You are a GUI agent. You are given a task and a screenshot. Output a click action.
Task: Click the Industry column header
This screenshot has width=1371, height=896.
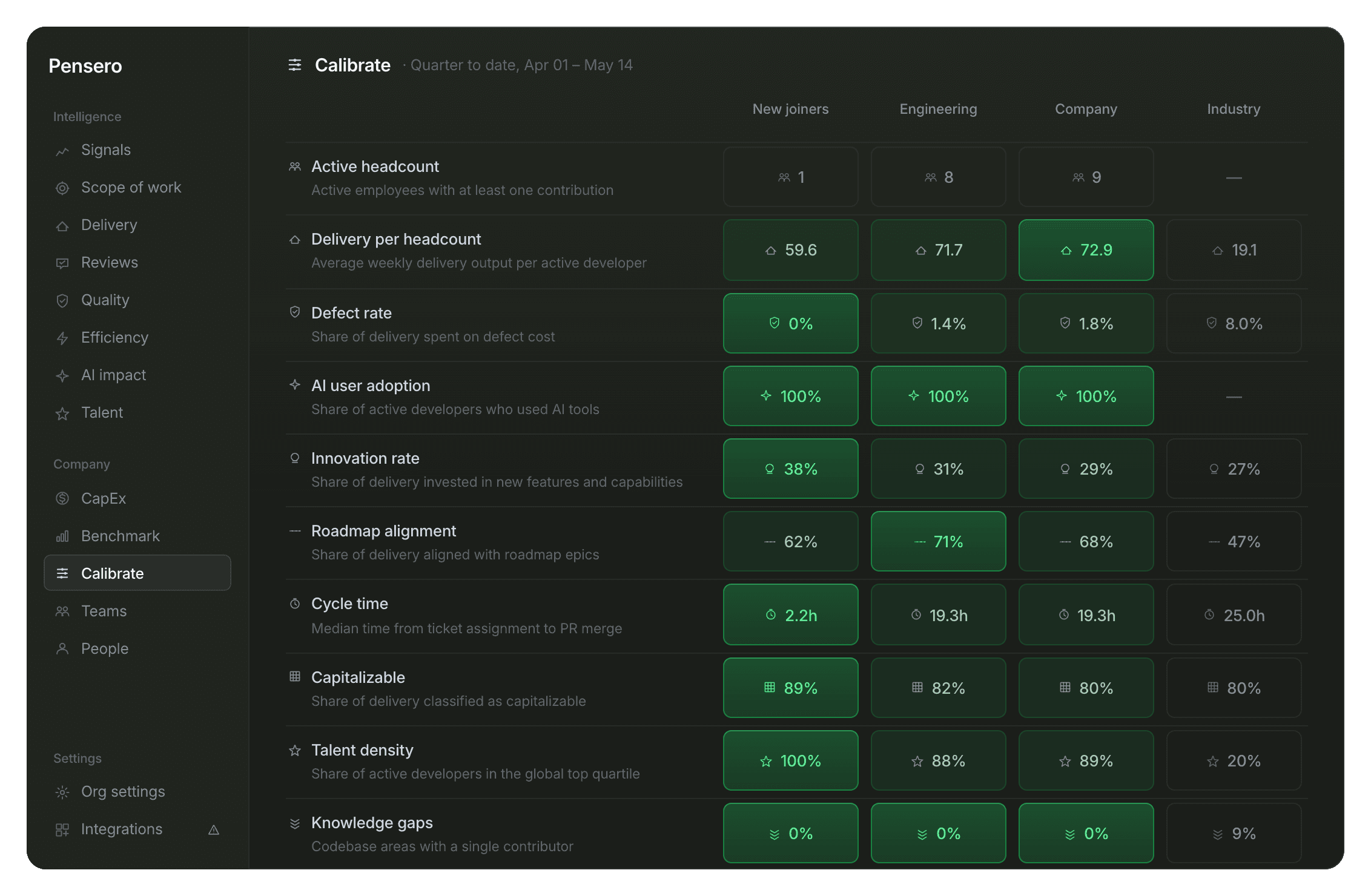tap(1234, 109)
